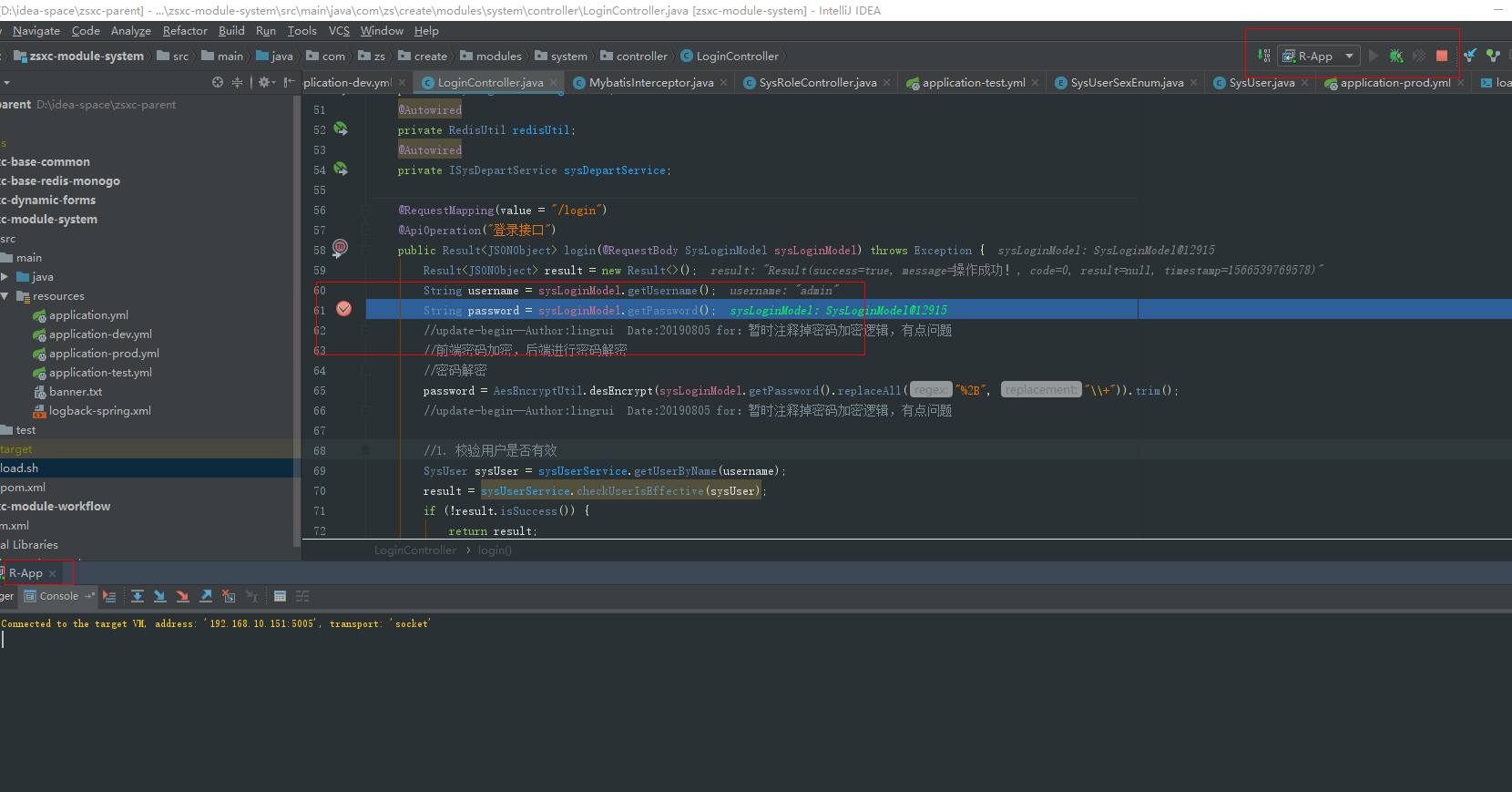Stop the running R-App process
1512x792 pixels.
point(1442,56)
